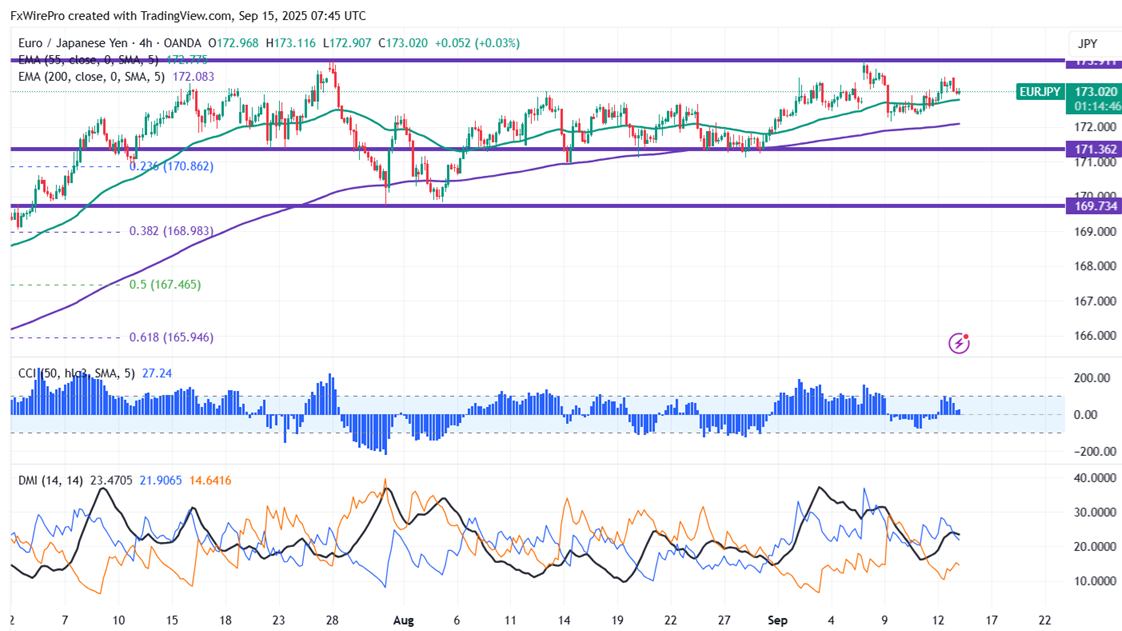Click the high price H173.116 value

pyautogui.click(x=291, y=43)
